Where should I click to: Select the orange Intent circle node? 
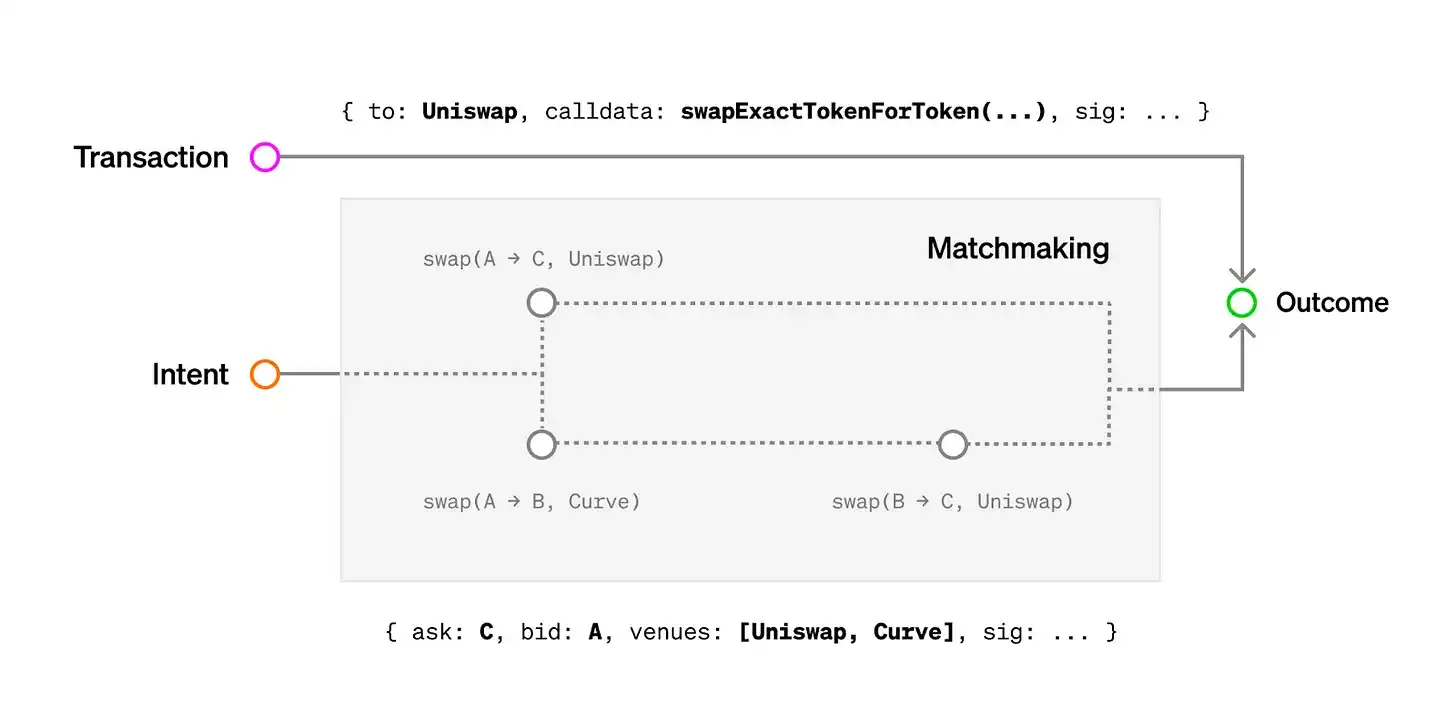click(x=265, y=374)
